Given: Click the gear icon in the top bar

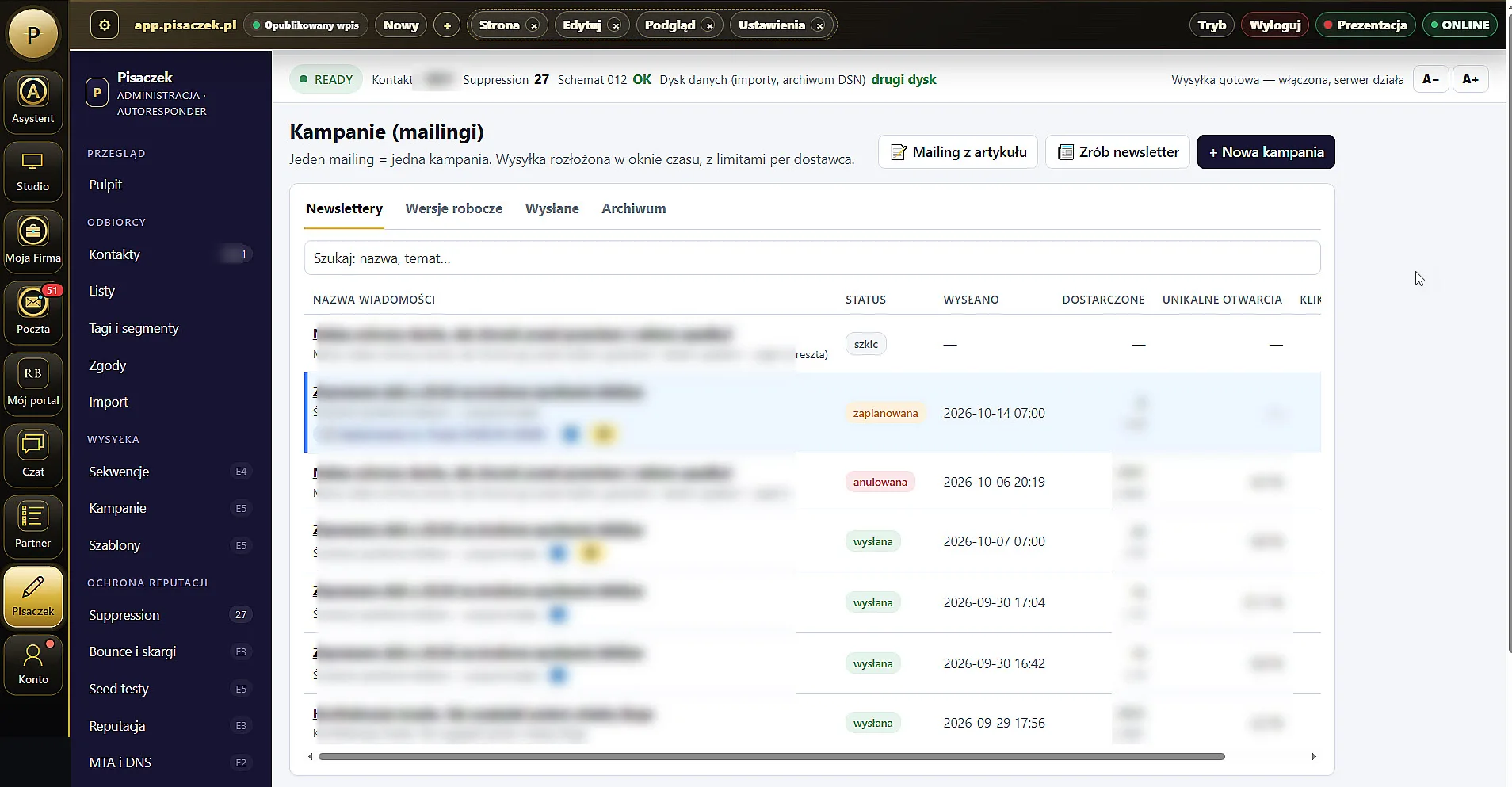Looking at the screenshot, I should click(105, 25).
